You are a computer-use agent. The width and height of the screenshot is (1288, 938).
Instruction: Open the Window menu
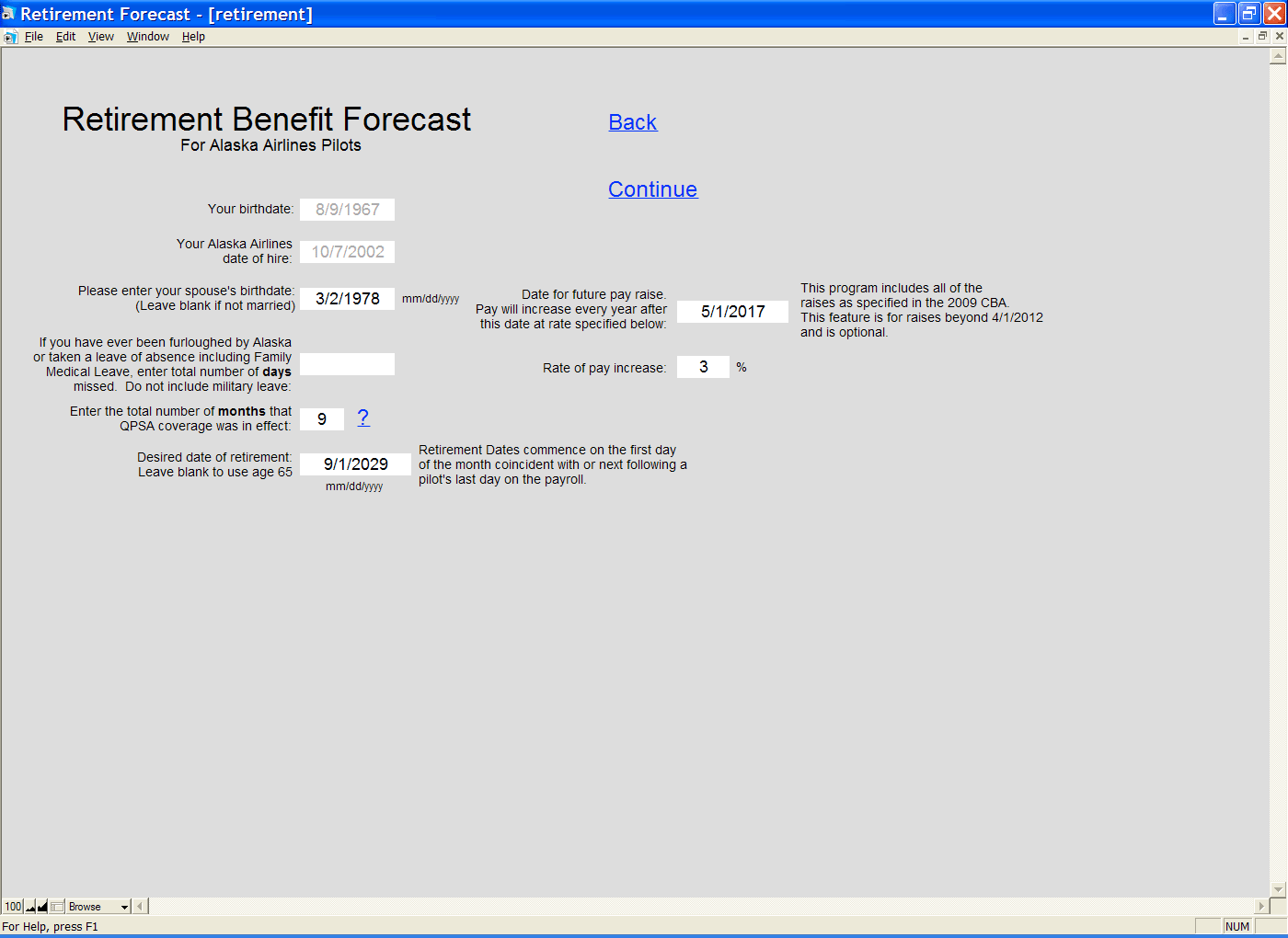click(x=148, y=37)
